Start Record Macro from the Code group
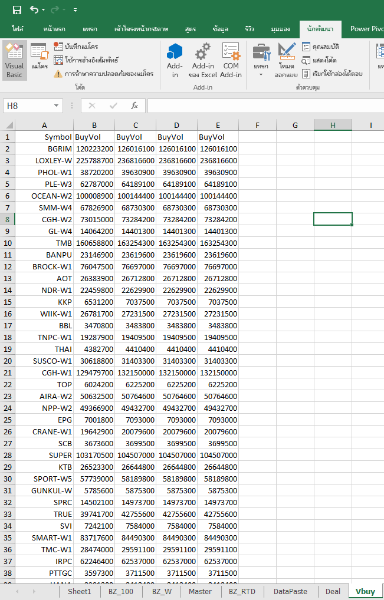Screen dimensions: 384x600 point(76,46)
